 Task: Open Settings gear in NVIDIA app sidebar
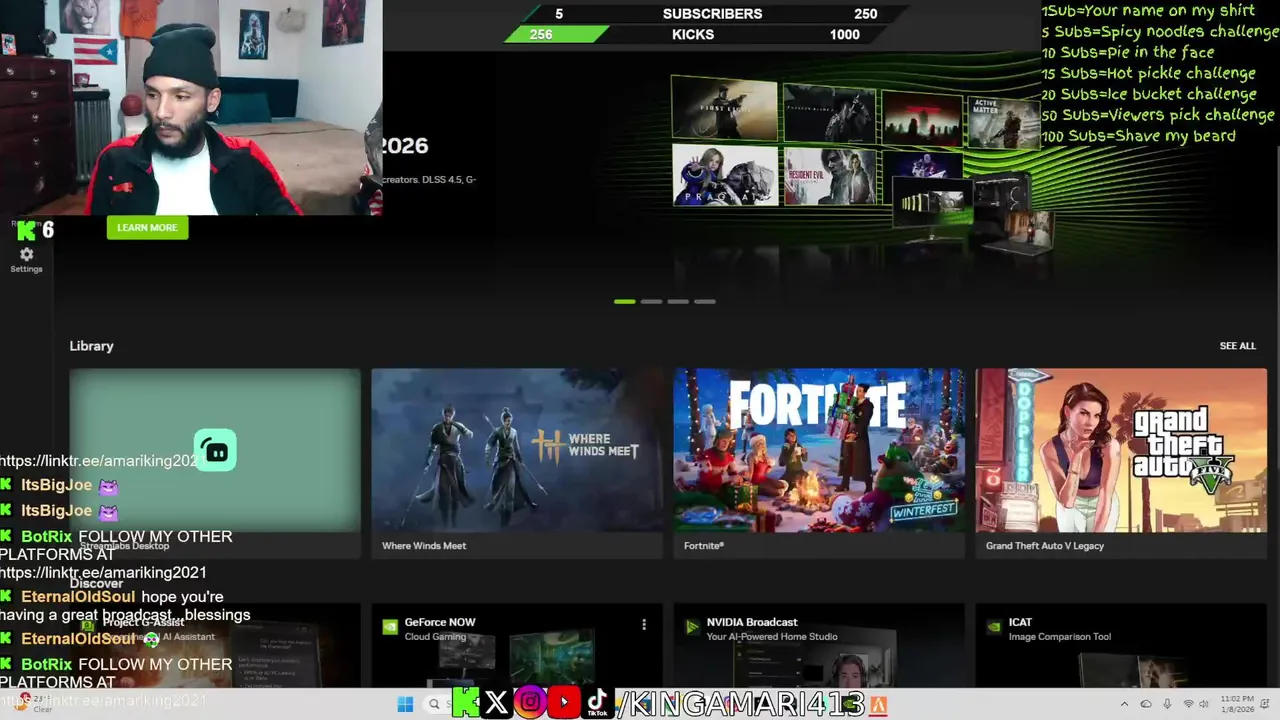pyautogui.click(x=26, y=255)
